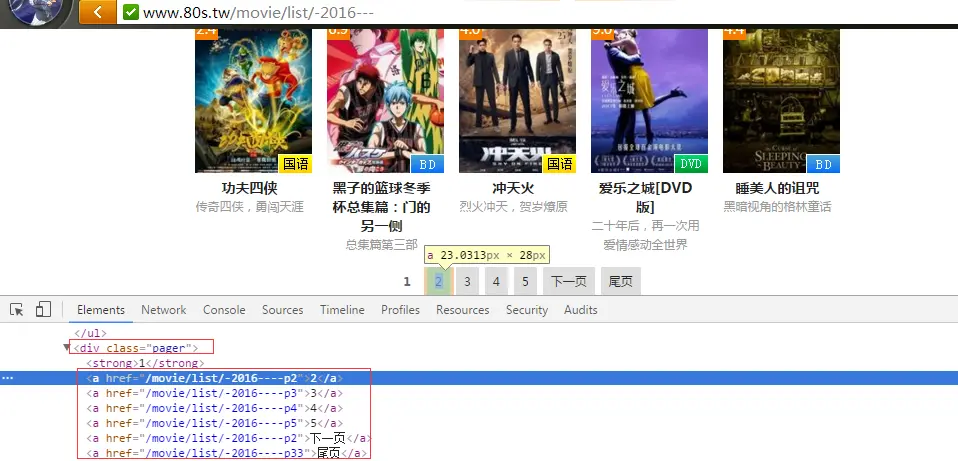Switch to the Sources tab

[283, 310]
